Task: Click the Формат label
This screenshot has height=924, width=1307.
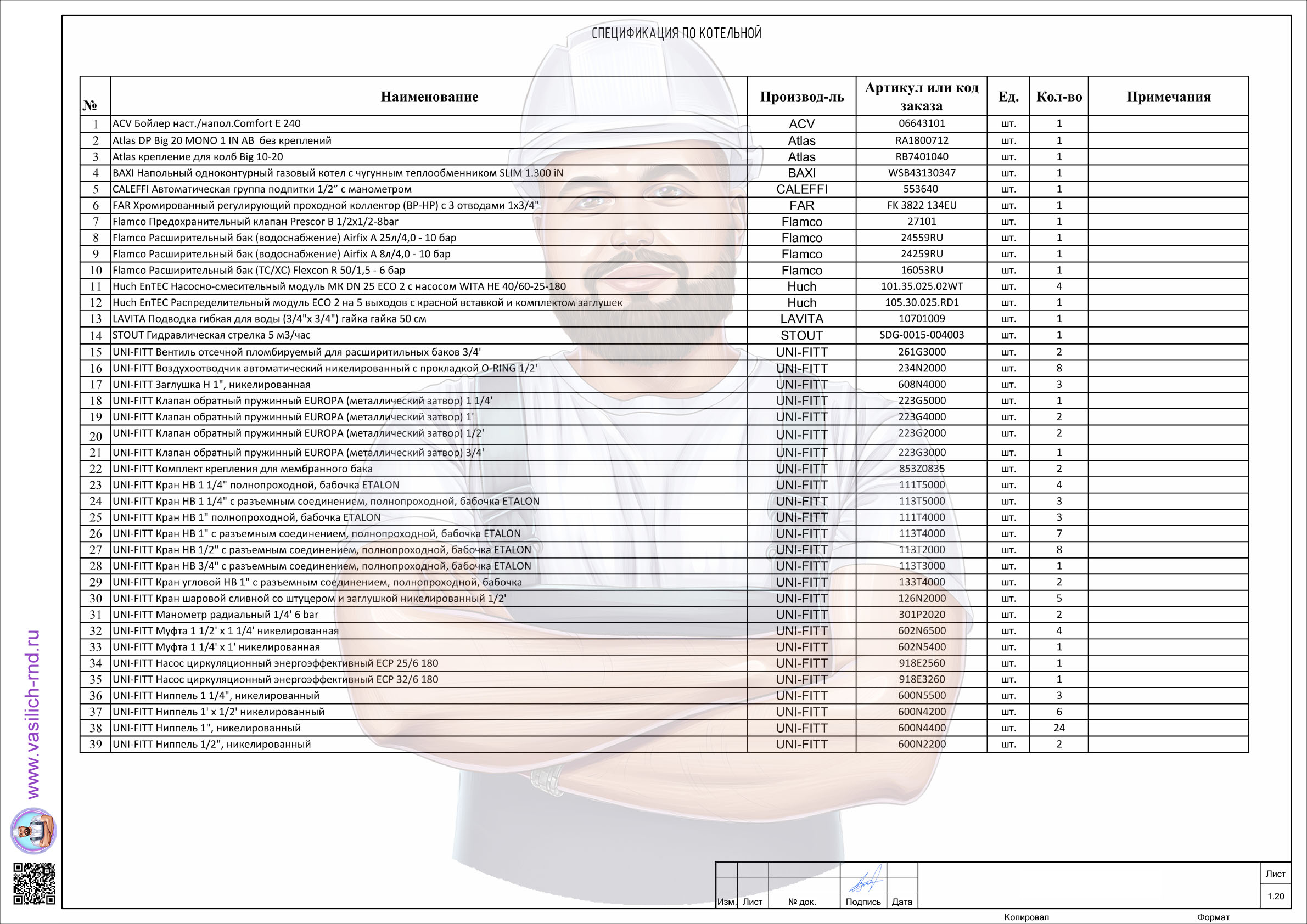Action: (1213, 917)
